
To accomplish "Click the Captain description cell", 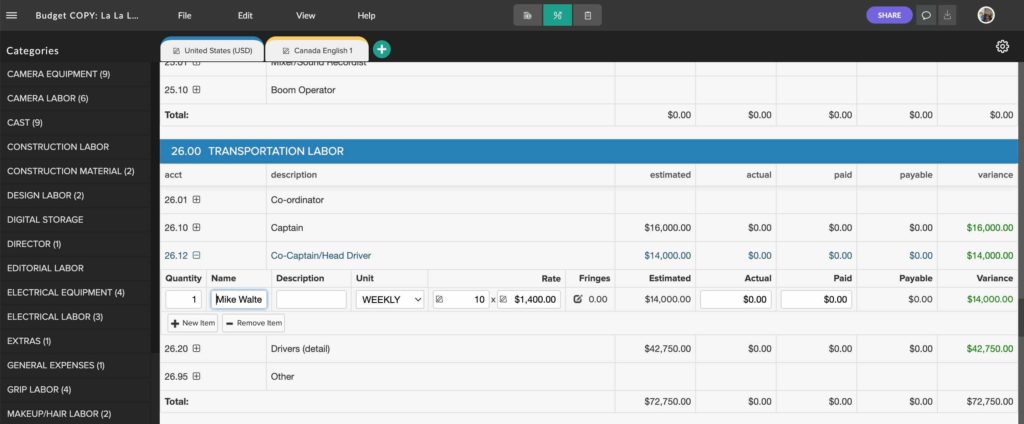I will [440, 227].
